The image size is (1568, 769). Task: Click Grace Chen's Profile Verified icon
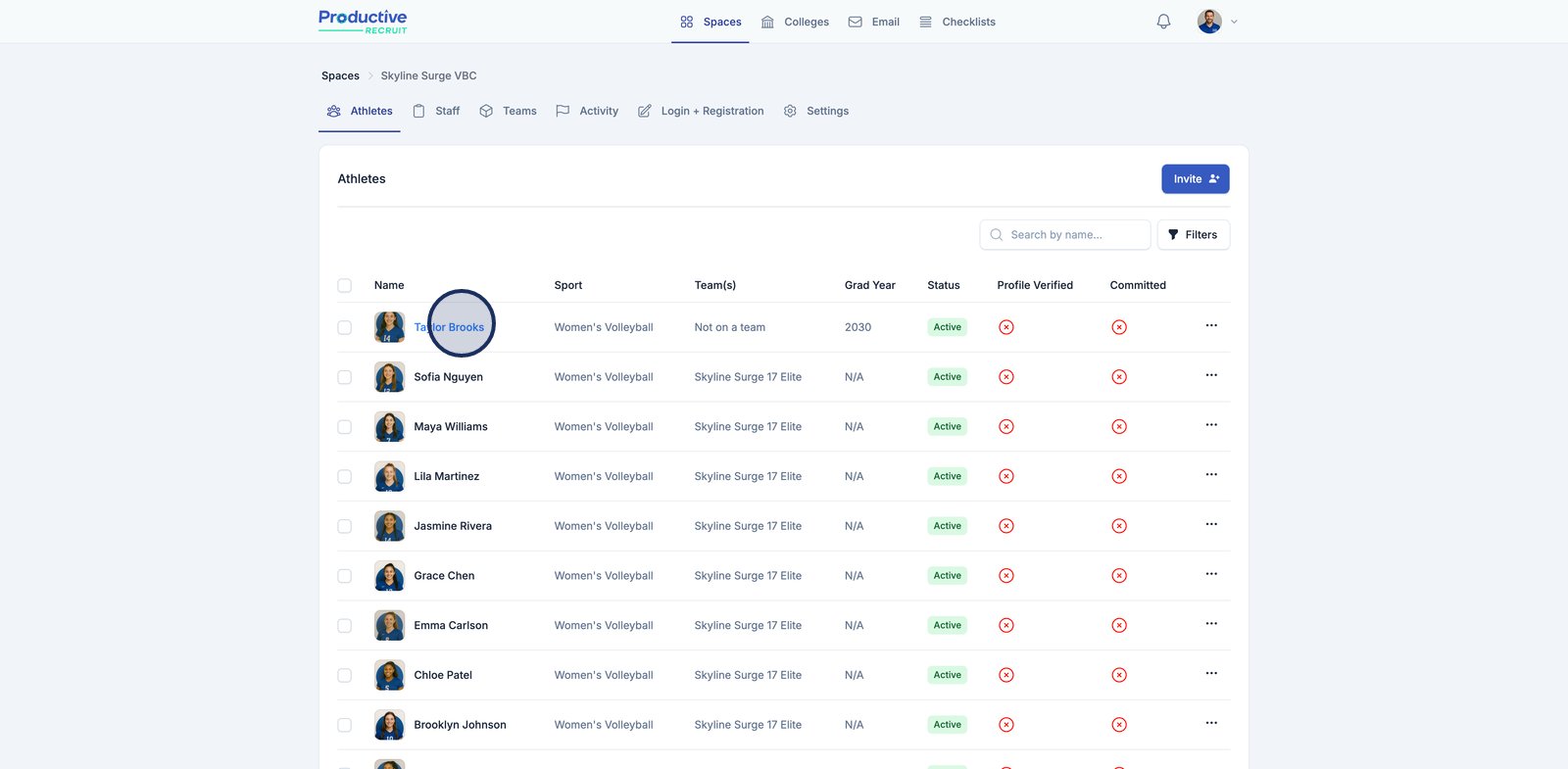(x=1005, y=576)
